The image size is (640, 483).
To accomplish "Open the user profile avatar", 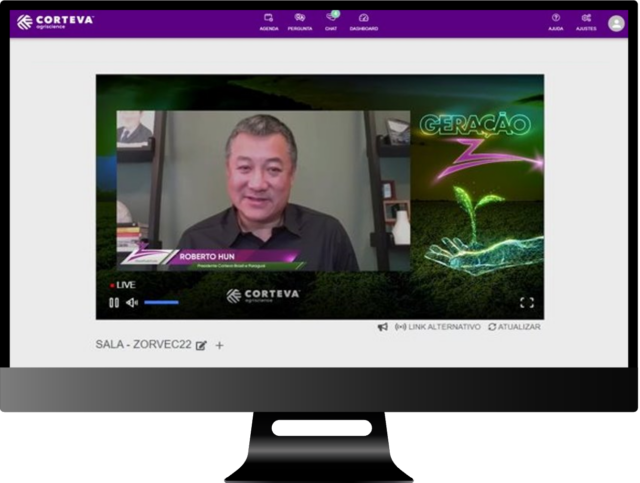I will 616,23.
